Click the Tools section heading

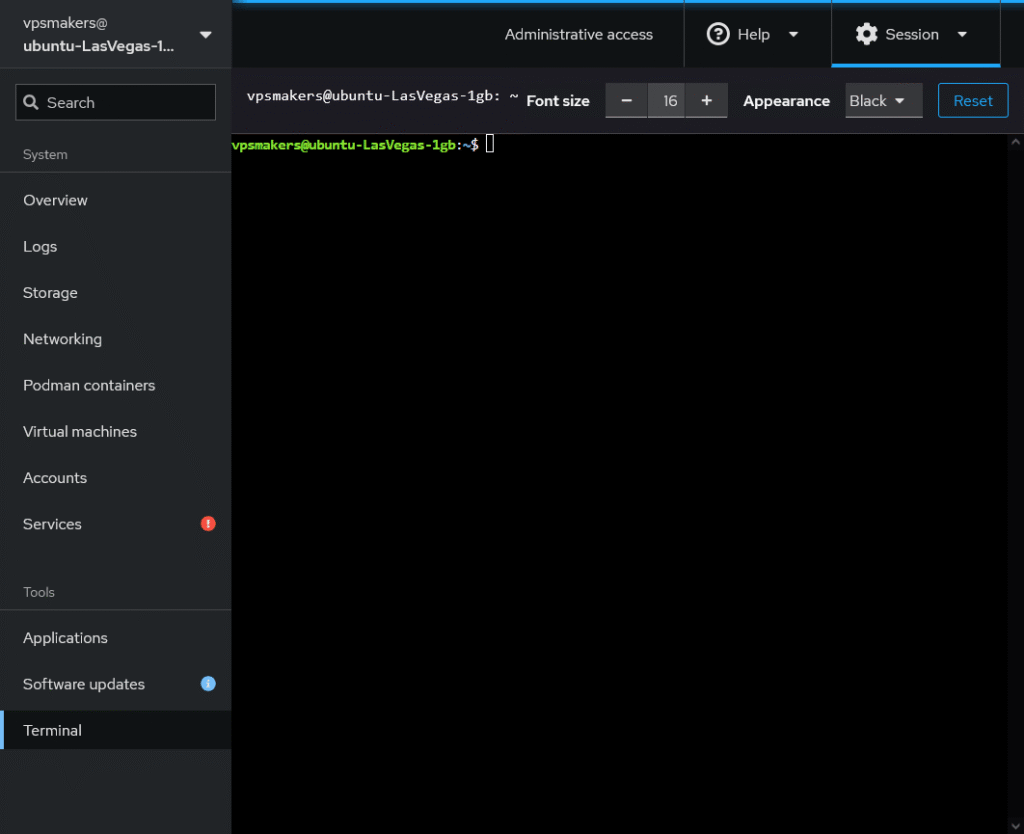pos(39,592)
